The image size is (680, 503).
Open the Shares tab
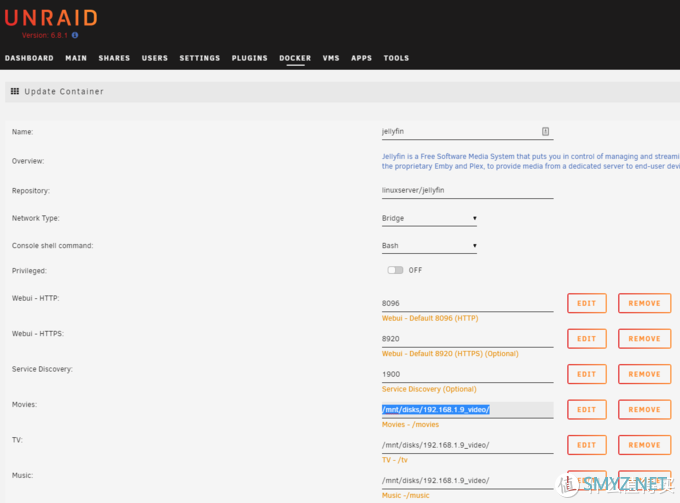[114, 58]
